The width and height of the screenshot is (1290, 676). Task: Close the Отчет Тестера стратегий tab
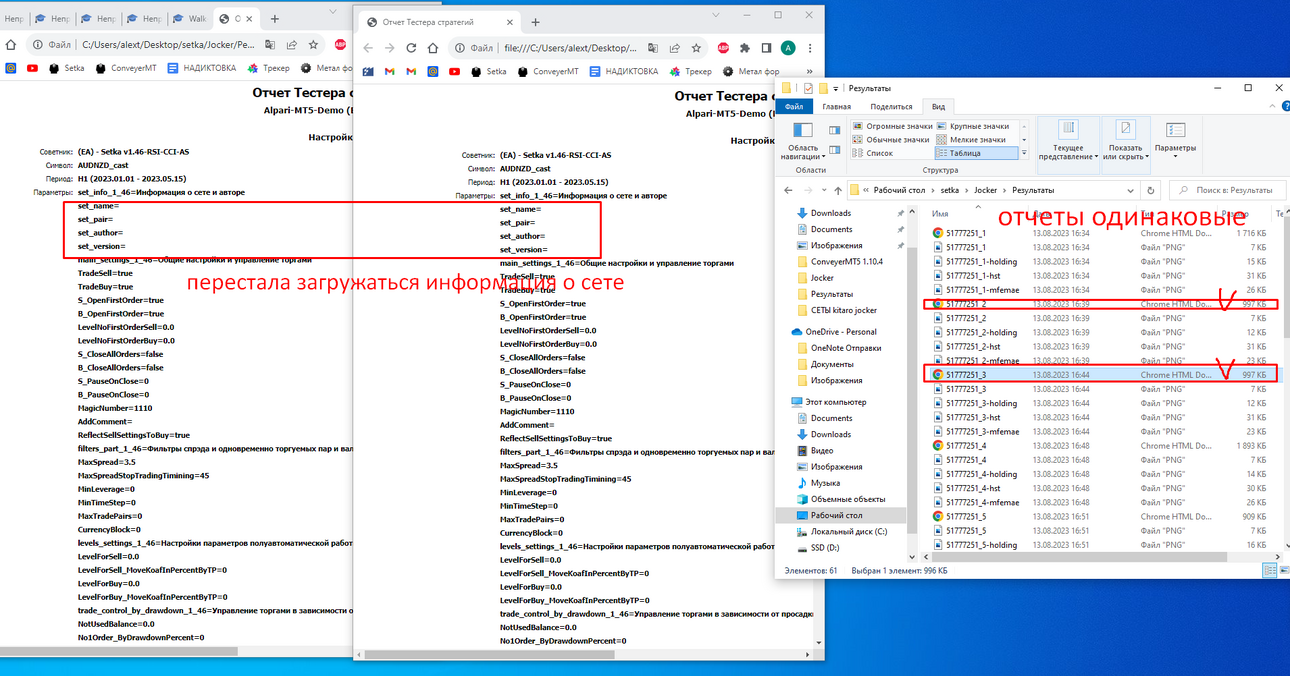(x=511, y=21)
